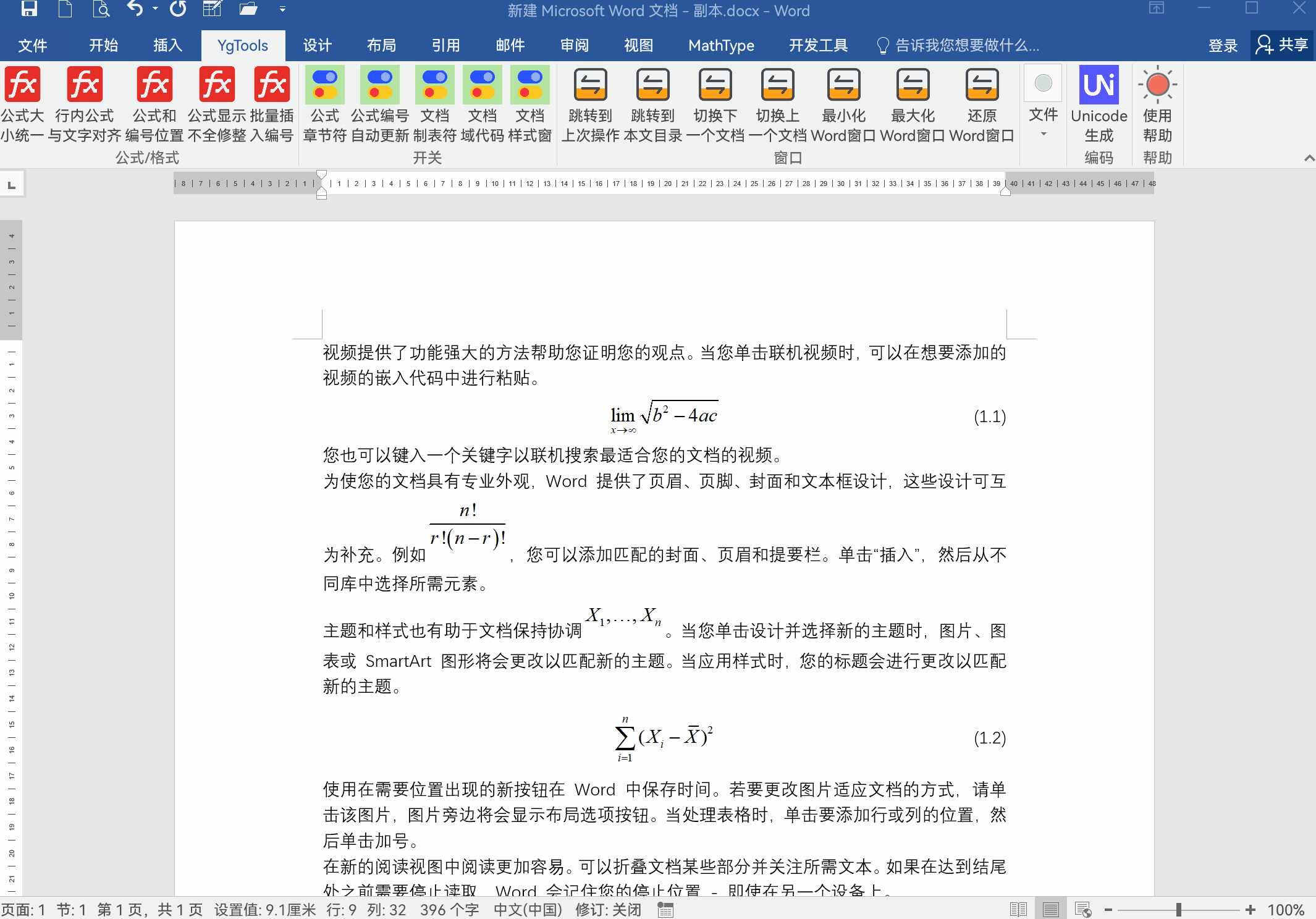The width and height of the screenshot is (1316, 919).
Task: Toggle 公式编号自动更新 switch
Action: [x=379, y=85]
